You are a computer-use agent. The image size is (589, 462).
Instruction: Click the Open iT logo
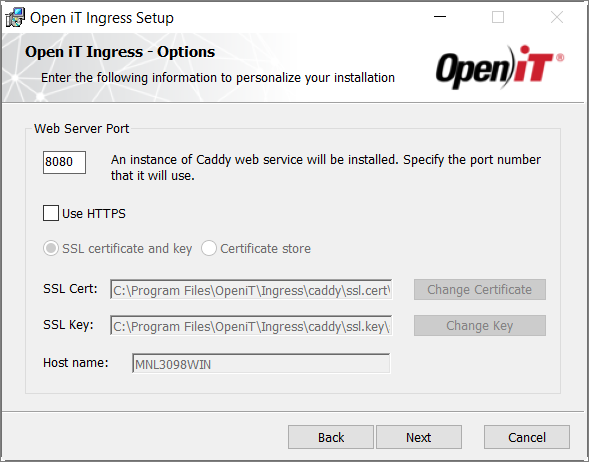pos(500,67)
